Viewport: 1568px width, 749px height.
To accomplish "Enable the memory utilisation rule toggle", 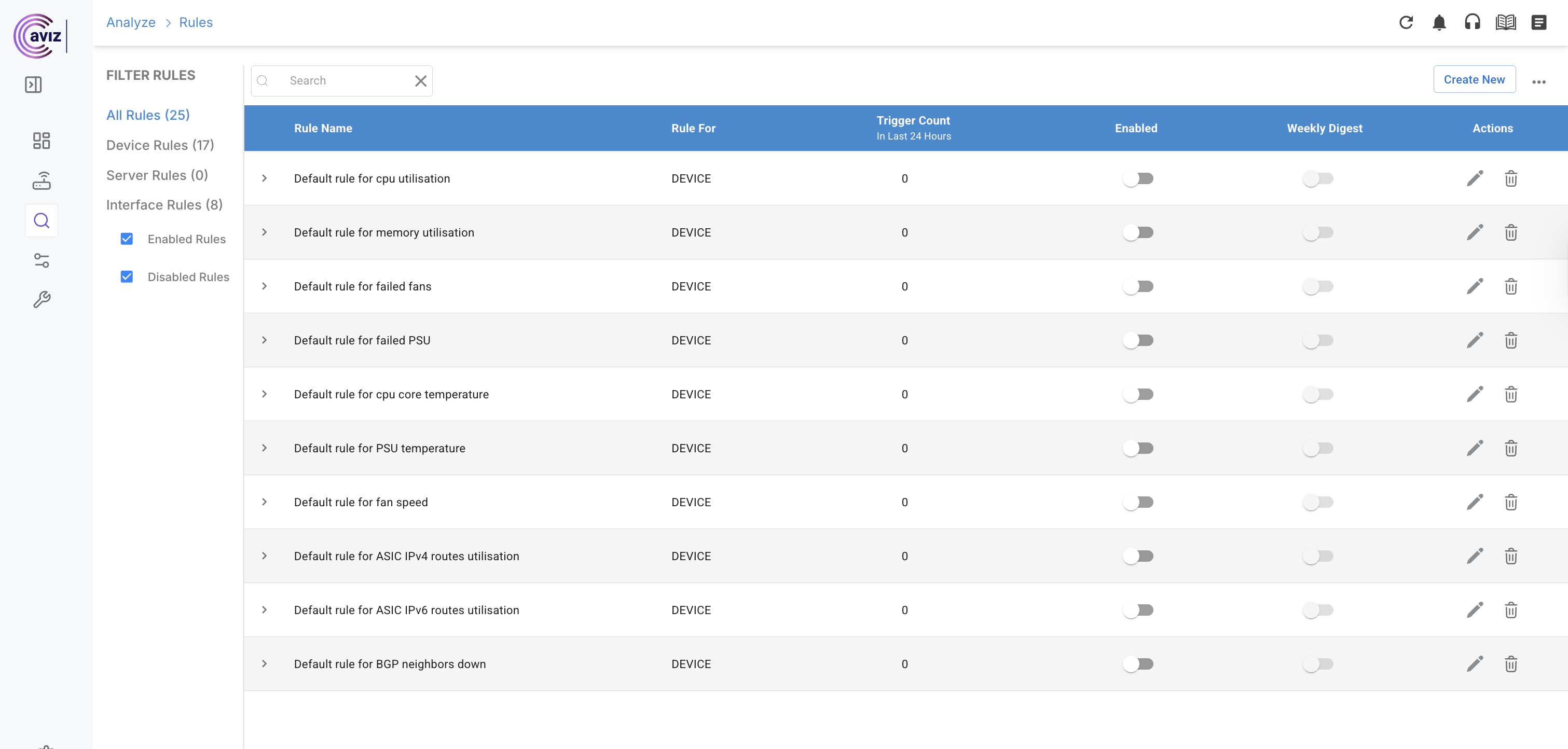I will pos(1138,232).
